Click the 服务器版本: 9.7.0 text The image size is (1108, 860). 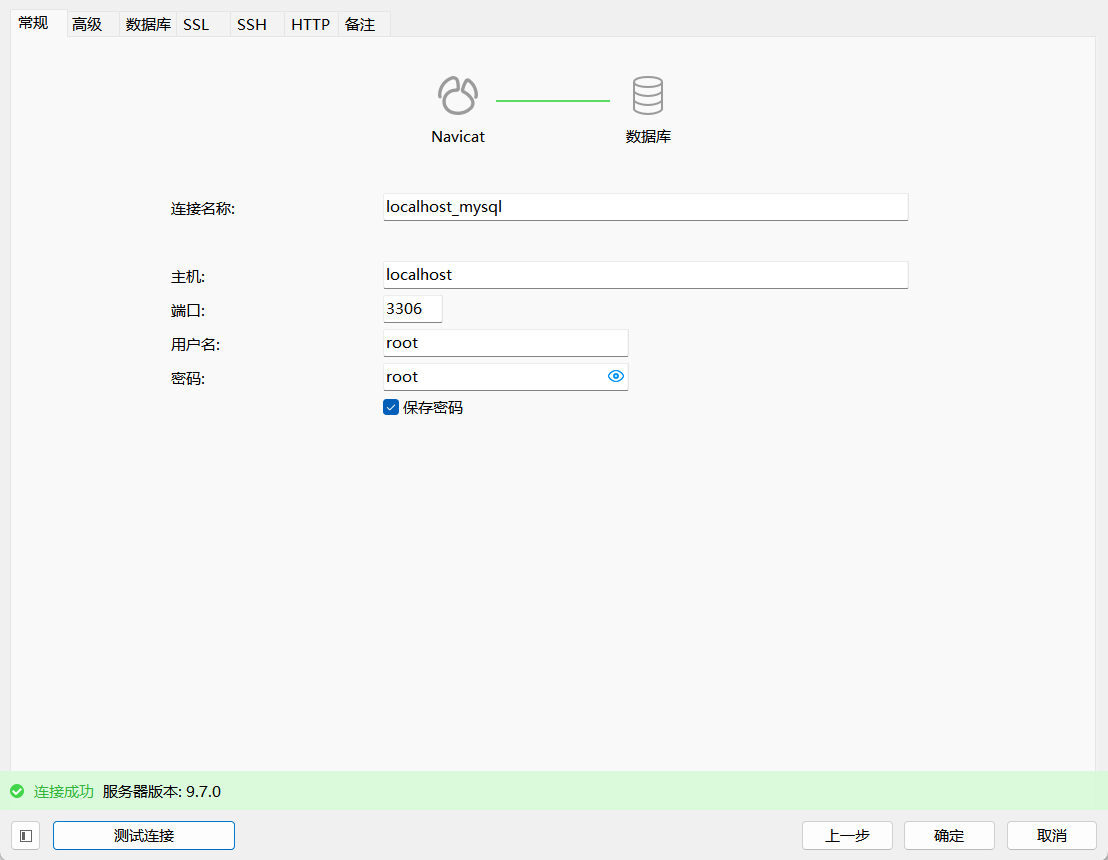162,791
